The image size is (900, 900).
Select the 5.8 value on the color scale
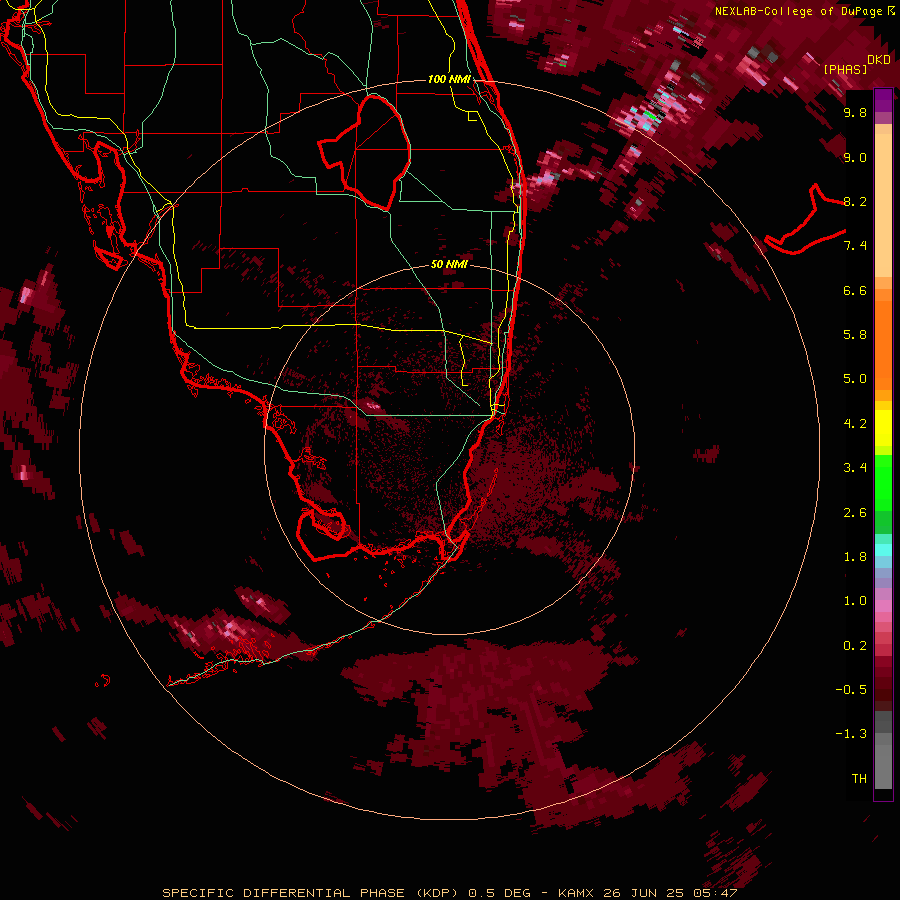[x=855, y=335]
